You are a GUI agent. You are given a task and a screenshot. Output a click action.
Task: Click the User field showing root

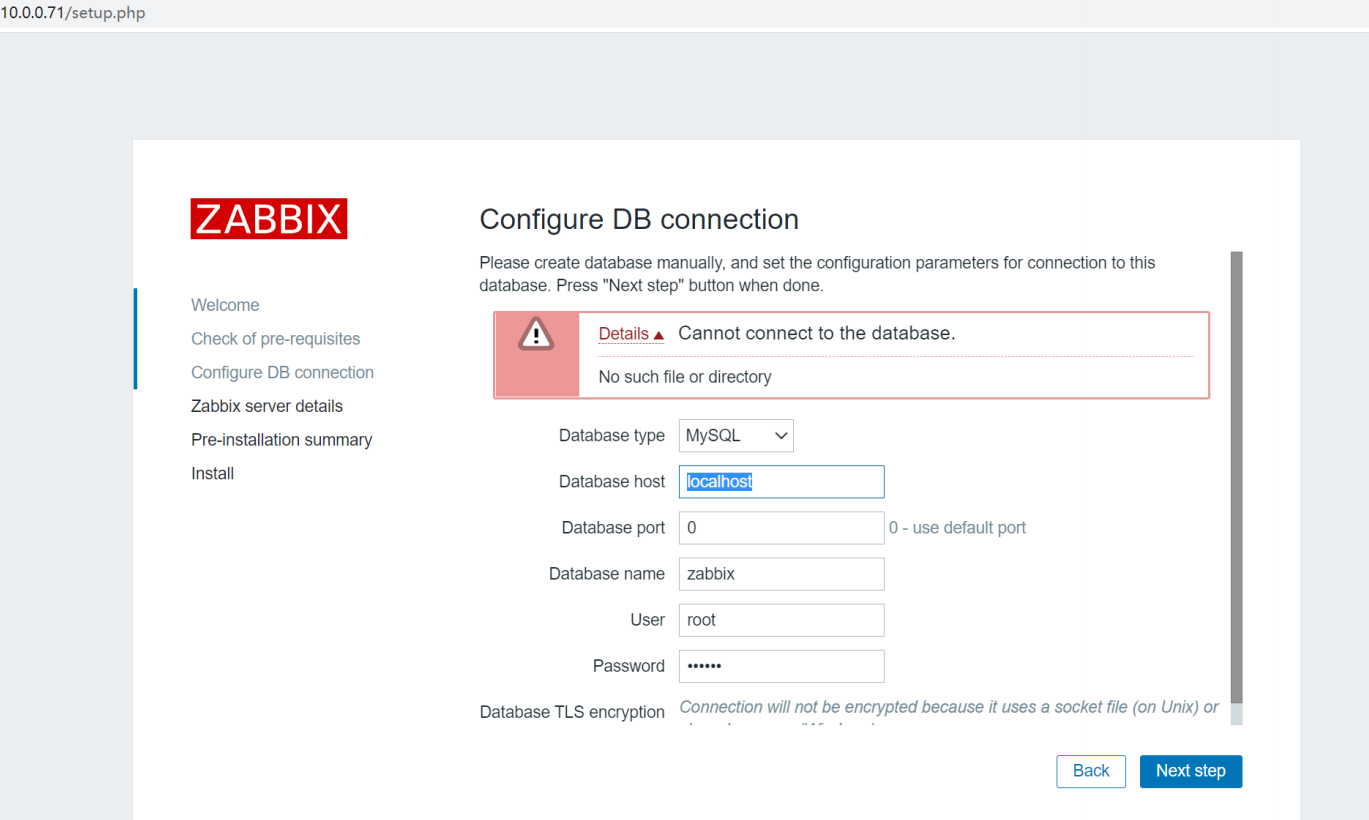coord(781,620)
